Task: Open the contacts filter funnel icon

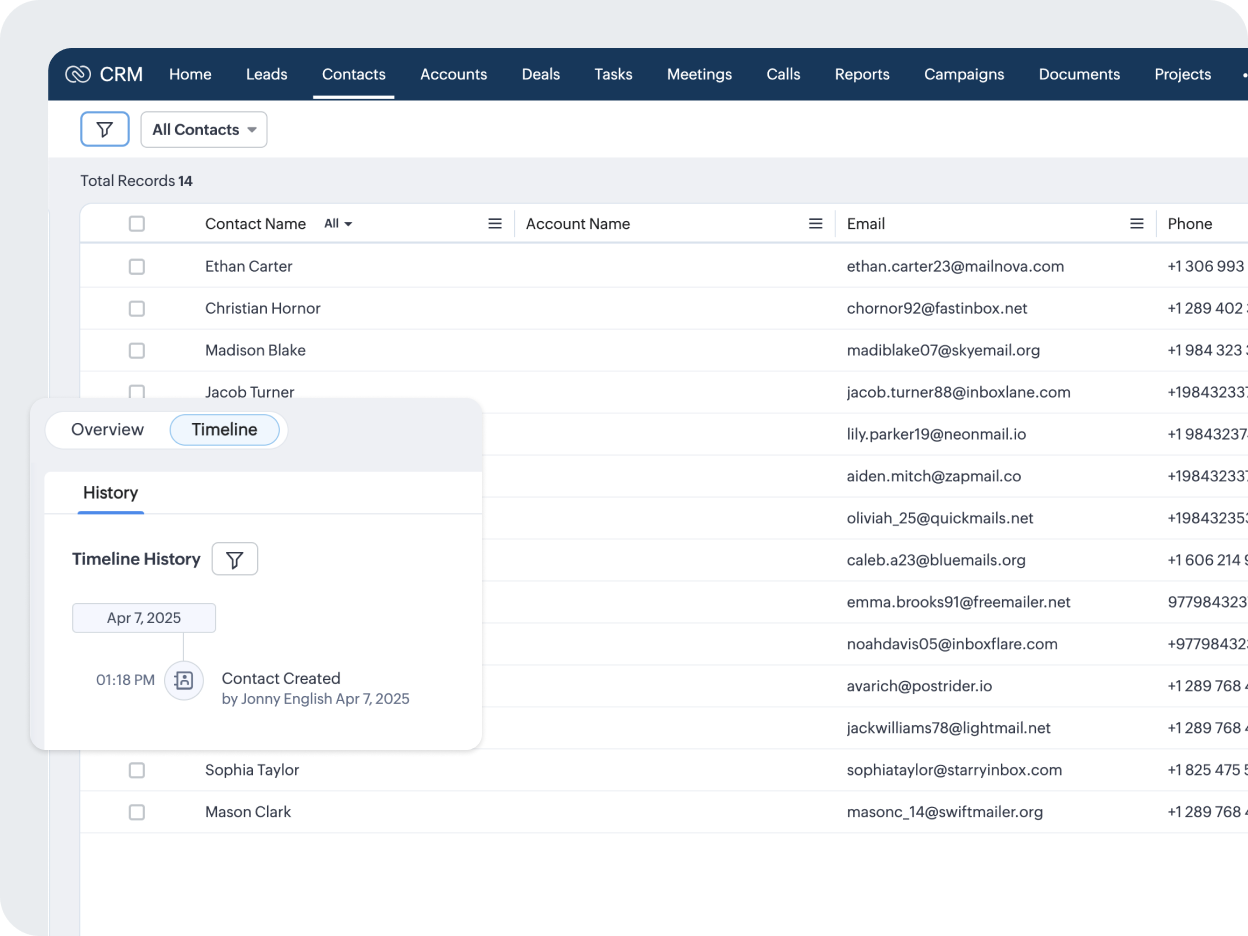Action: (x=105, y=129)
